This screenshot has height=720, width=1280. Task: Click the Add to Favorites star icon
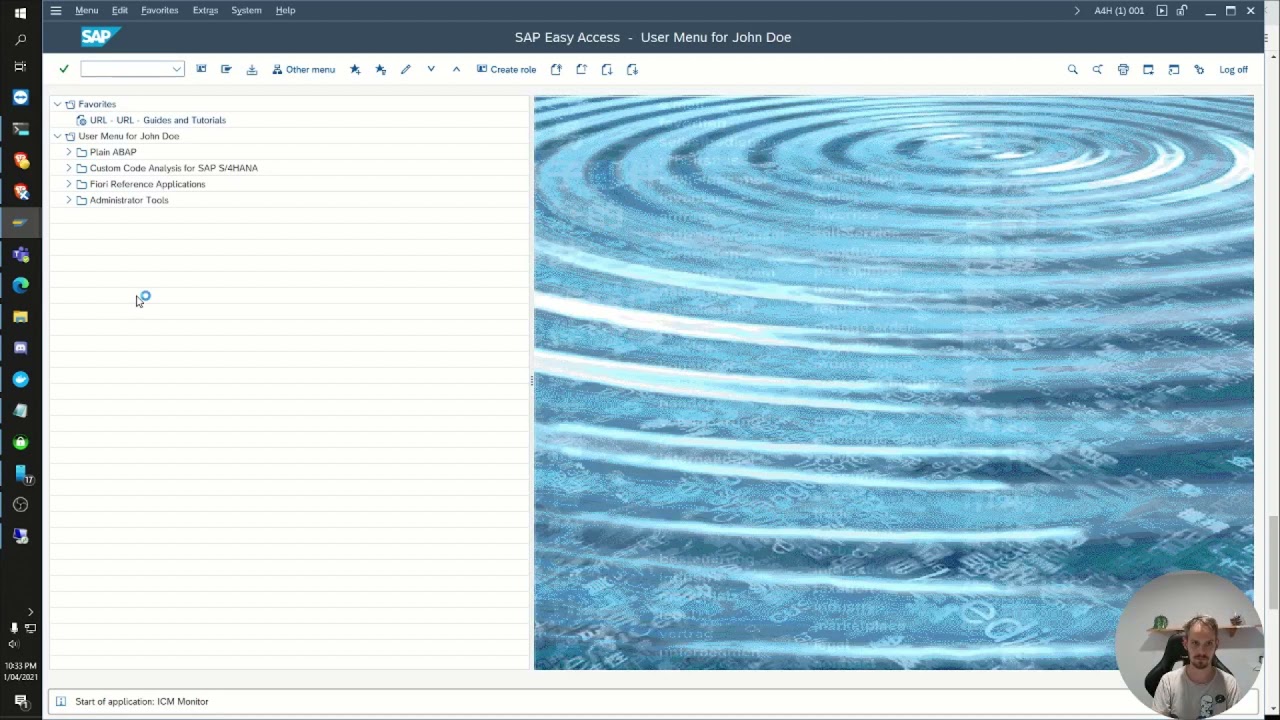pyautogui.click(x=355, y=69)
